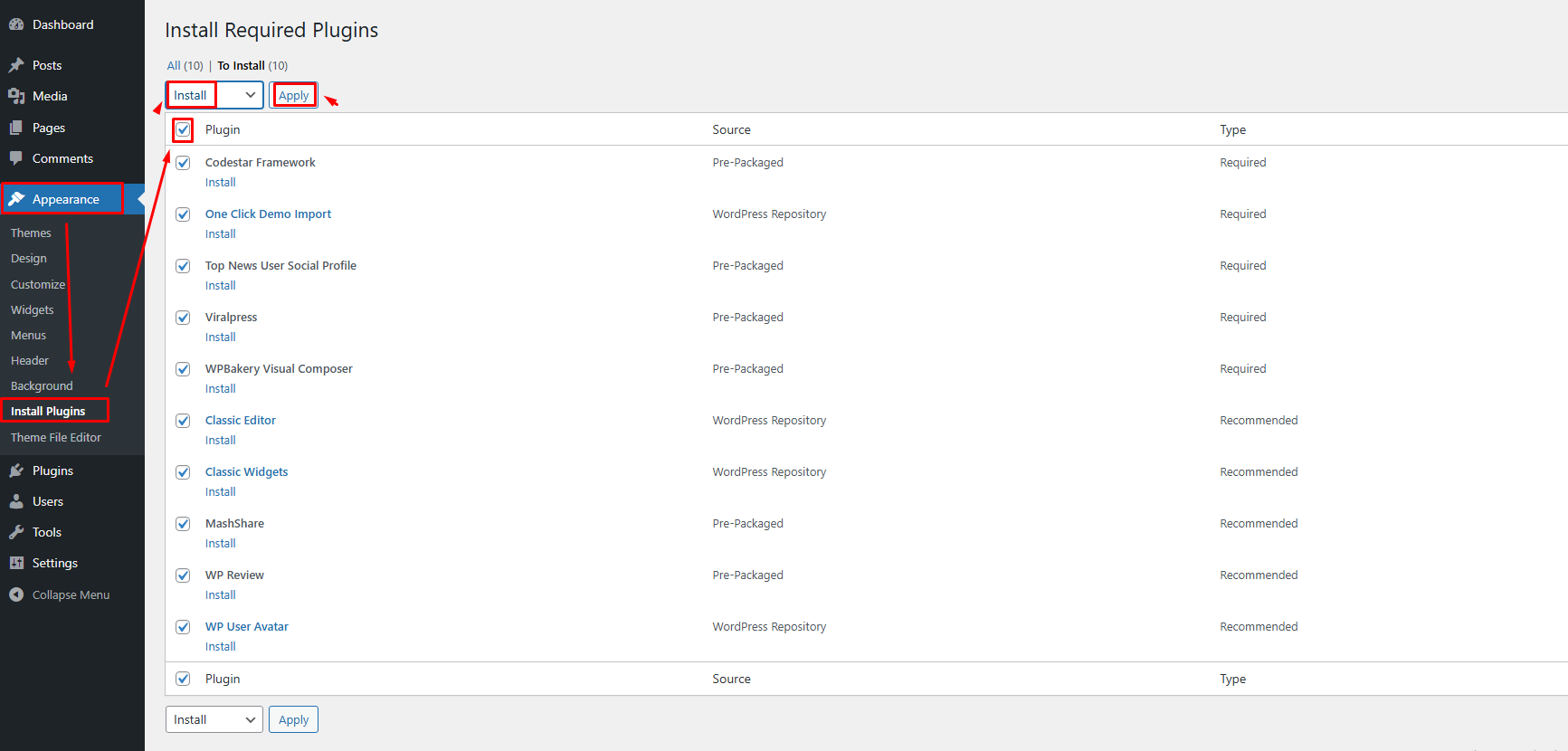Uncheck the One Click Demo Import checkbox
Viewport: 1568px width, 751px height.
click(x=183, y=214)
